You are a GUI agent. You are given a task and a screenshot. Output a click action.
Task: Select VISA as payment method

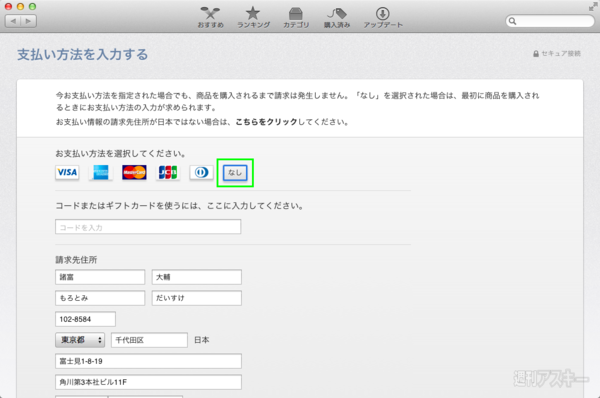click(67, 172)
